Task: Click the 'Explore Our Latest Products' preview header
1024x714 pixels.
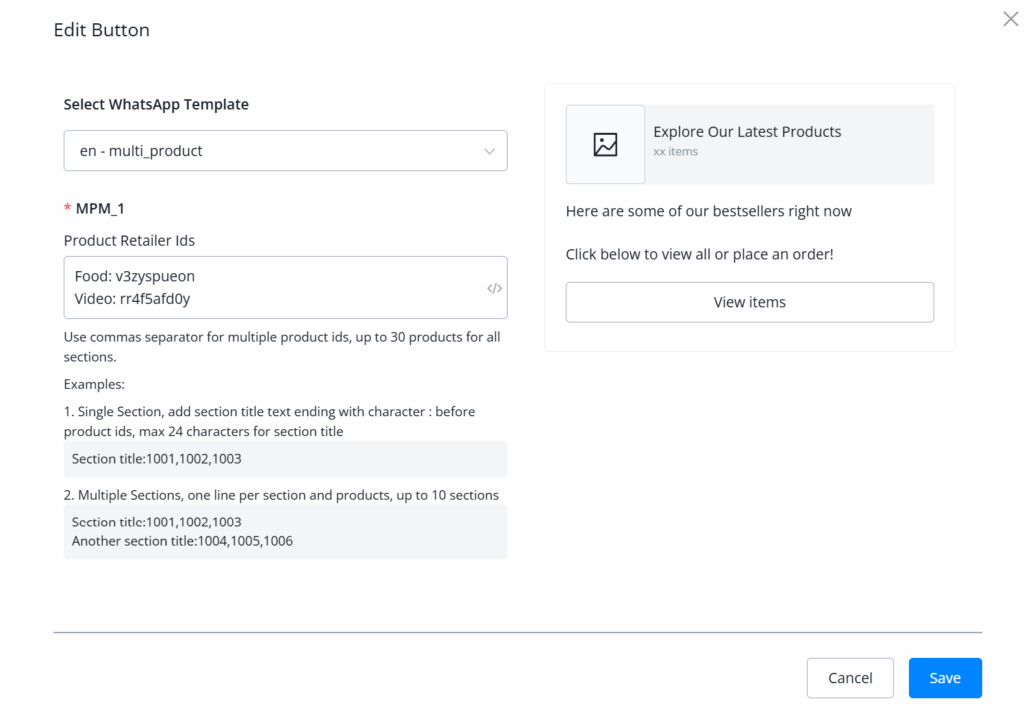Action: [x=747, y=132]
